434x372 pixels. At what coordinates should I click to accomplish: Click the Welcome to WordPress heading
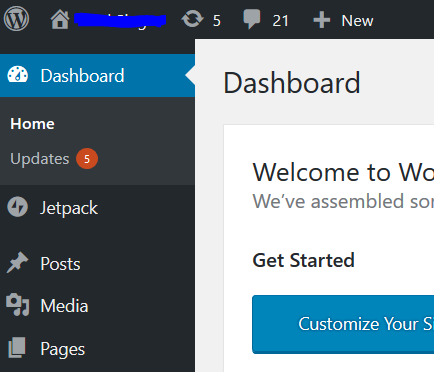pos(343,172)
